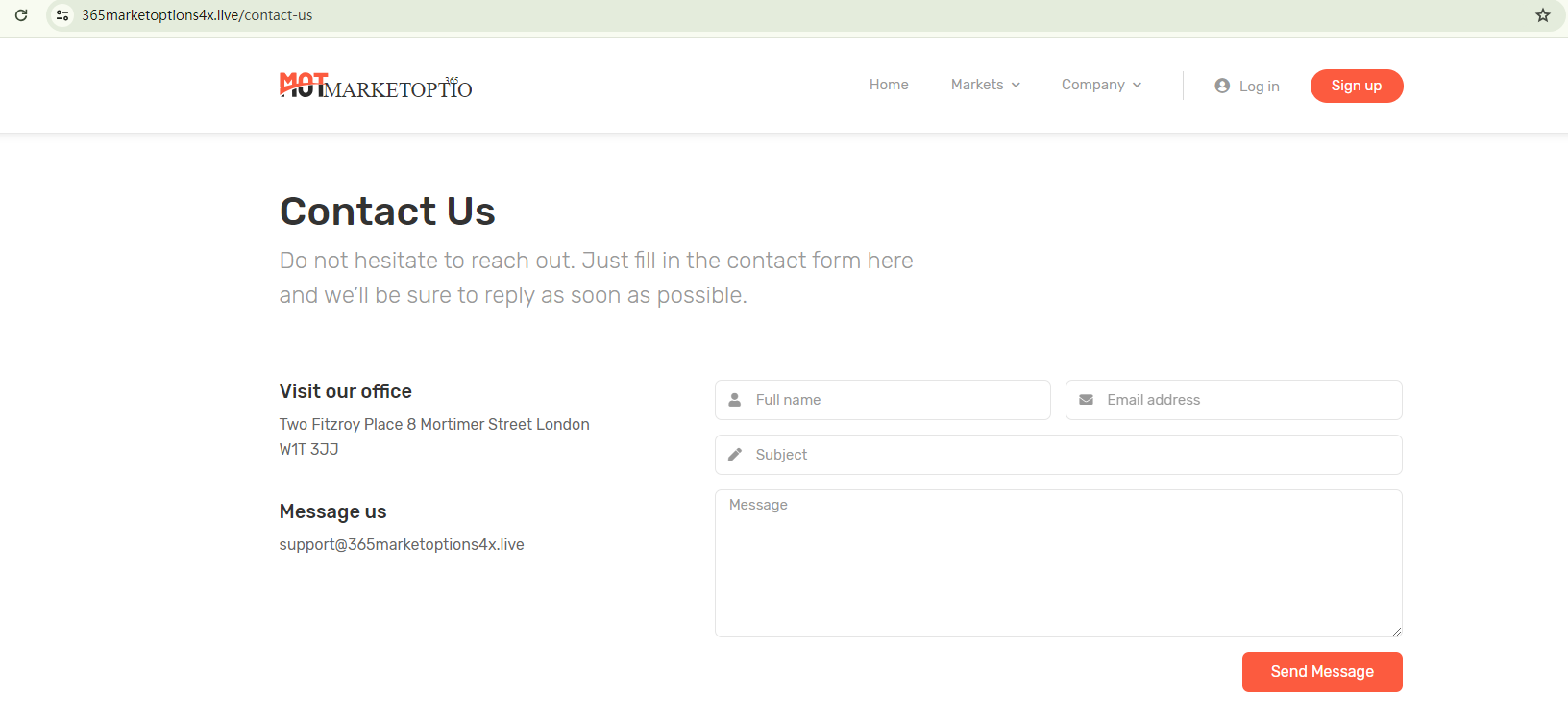Click the user account icon beside Log in
Image resolution: width=1568 pixels, height=723 pixels.
coord(1222,86)
